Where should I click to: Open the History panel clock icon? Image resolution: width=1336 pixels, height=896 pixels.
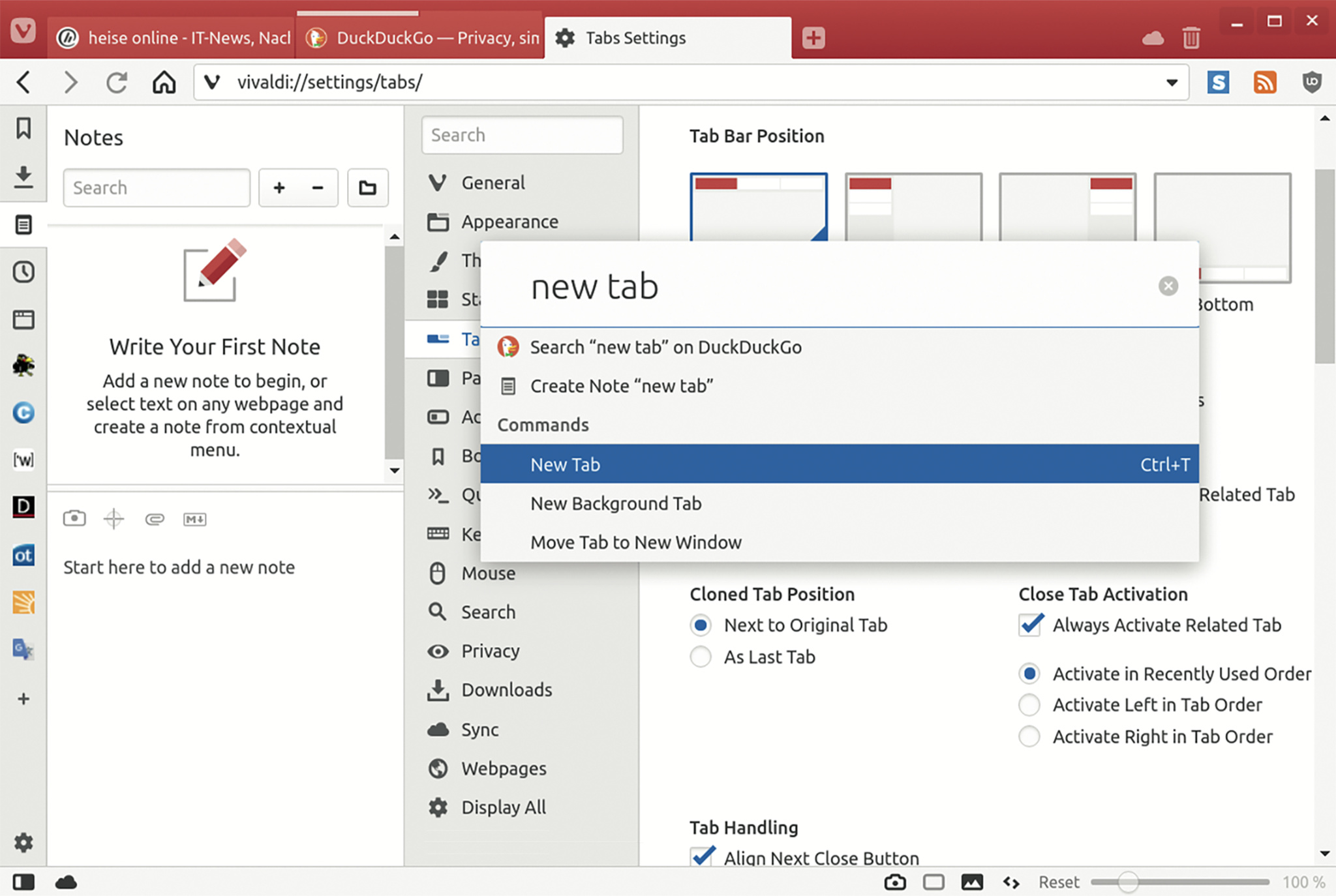(x=23, y=272)
